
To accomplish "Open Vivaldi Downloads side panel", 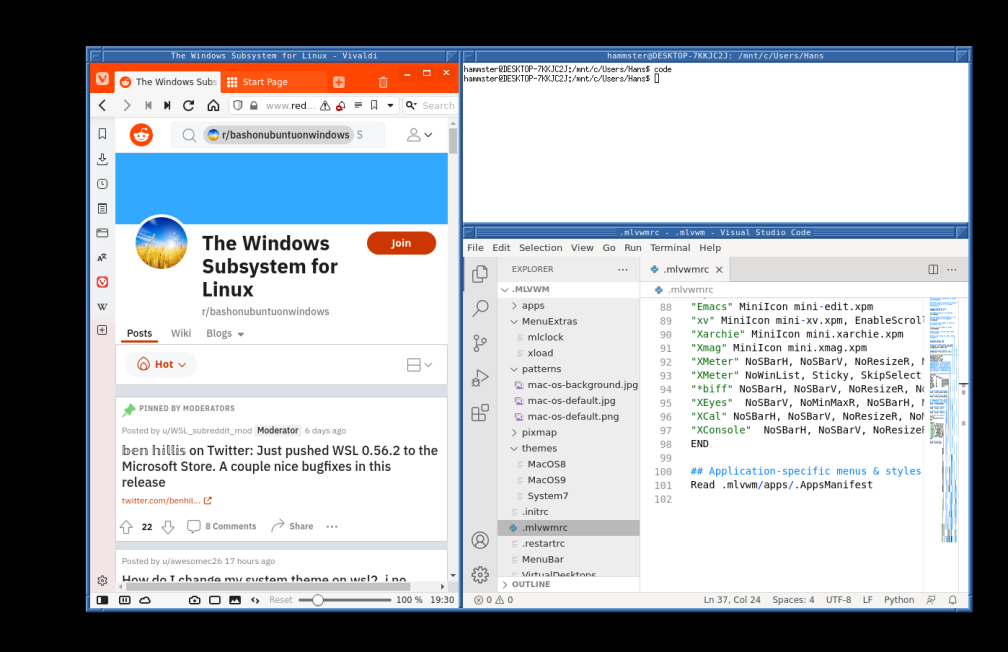I will pos(102,159).
